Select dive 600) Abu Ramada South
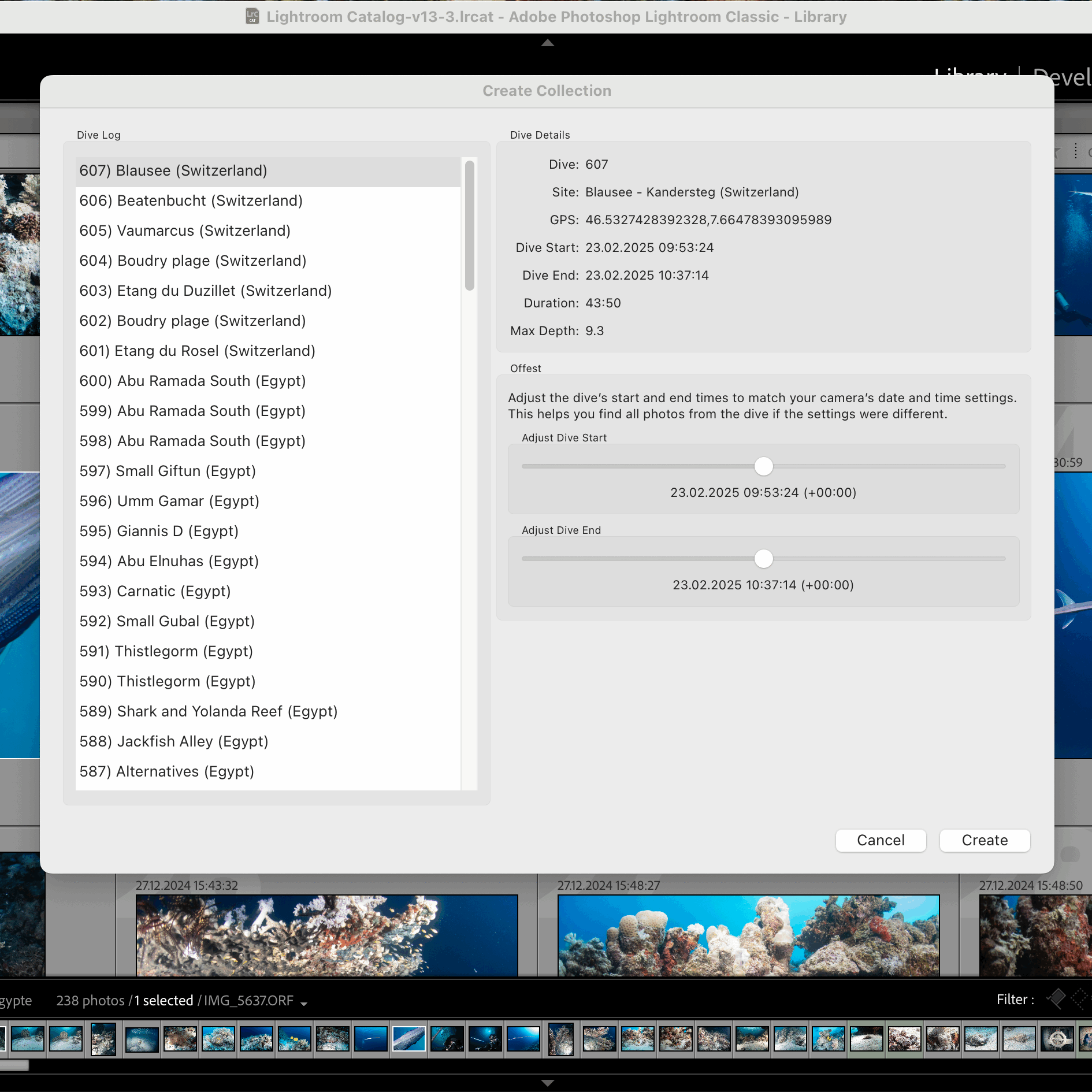Image resolution: width=1092 pixels, height=1092 pixels. coord(268,381)
